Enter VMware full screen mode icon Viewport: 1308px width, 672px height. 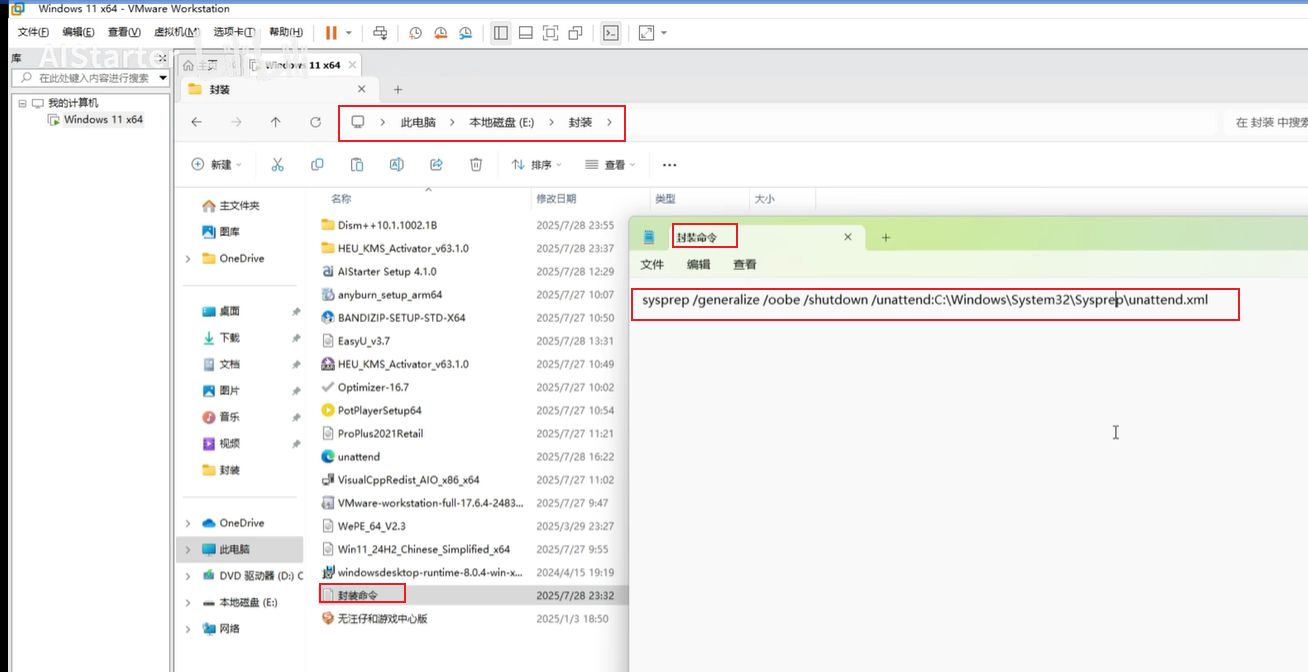point(550,33)
